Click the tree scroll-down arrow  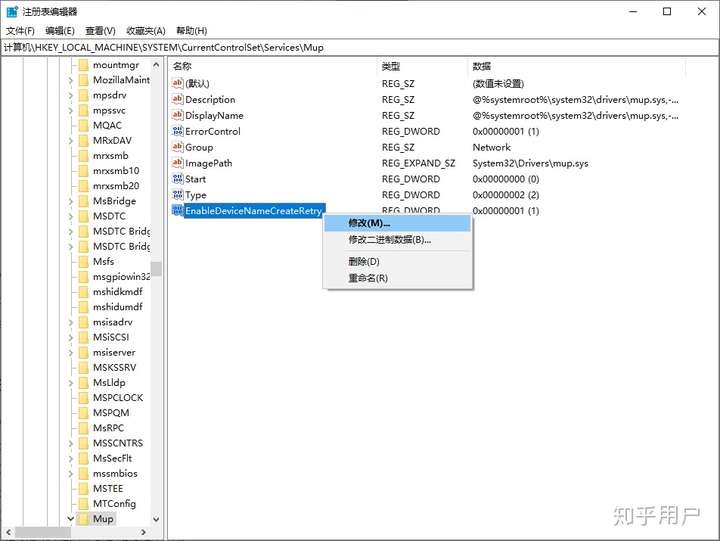[156, 519]
